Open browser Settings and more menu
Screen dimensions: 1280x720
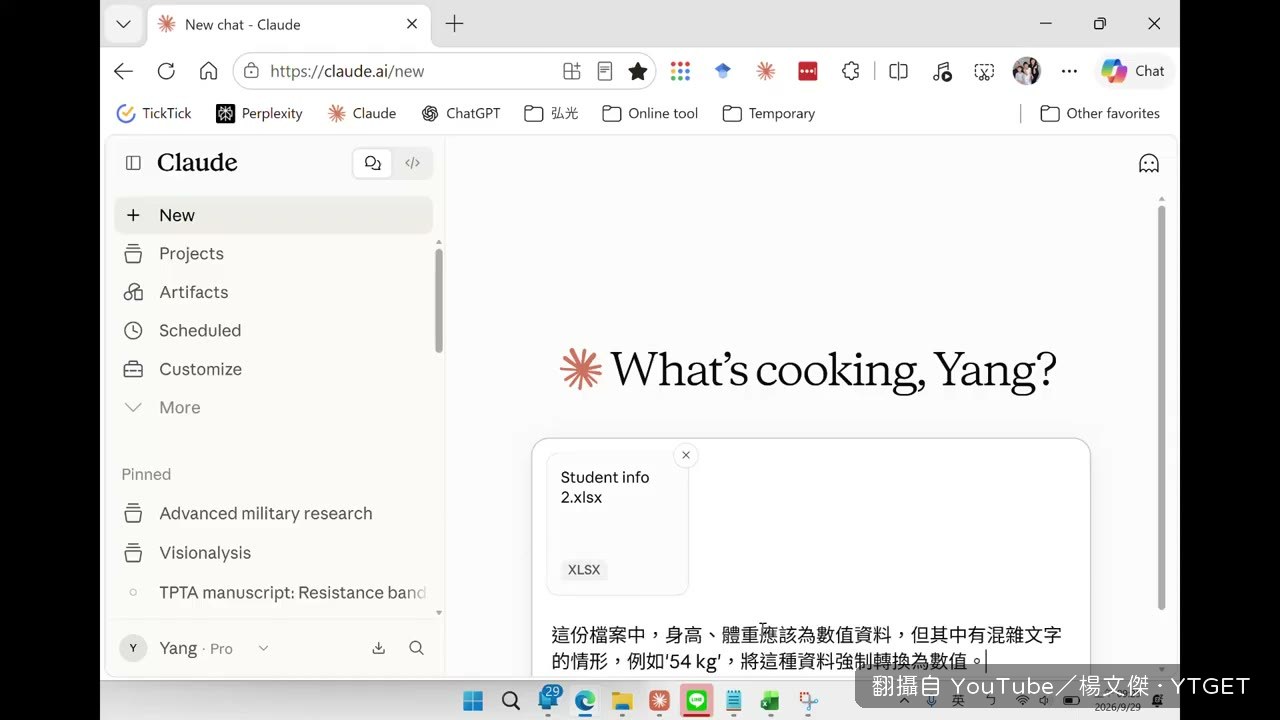(x=1069, y=71)
